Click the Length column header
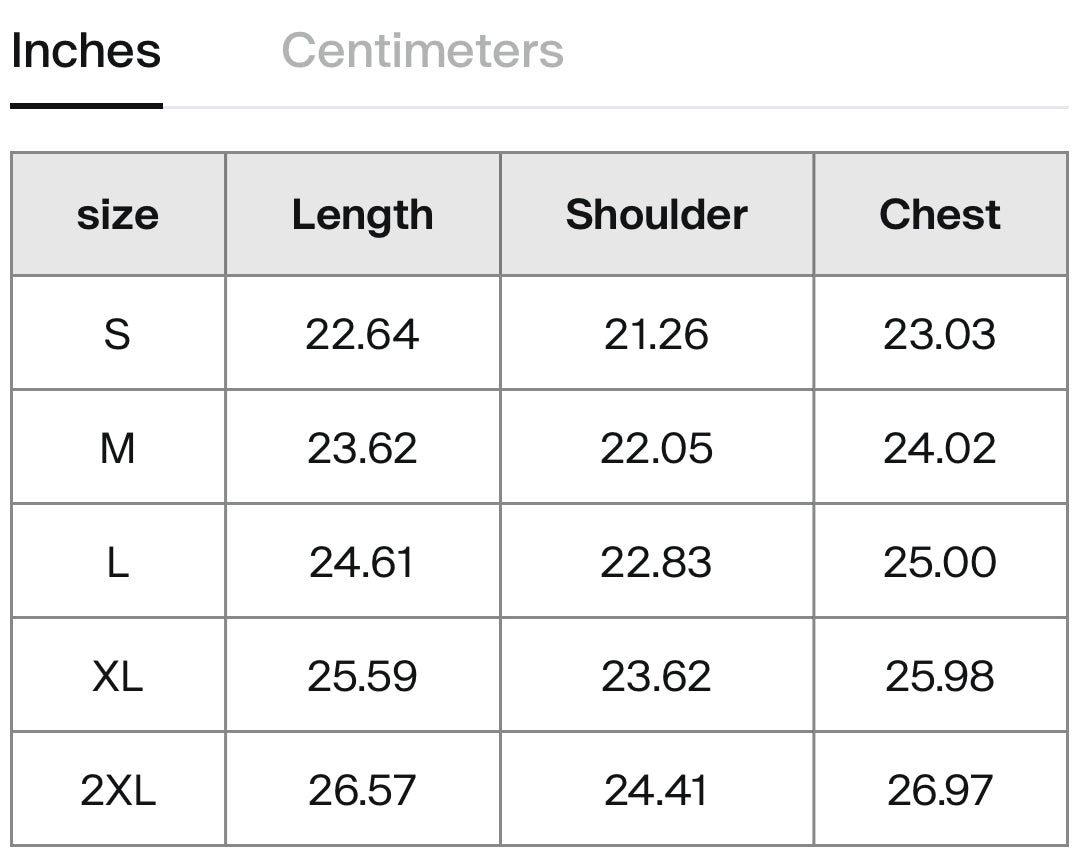This screenshot has height=858, width=1085. [363, 214]
